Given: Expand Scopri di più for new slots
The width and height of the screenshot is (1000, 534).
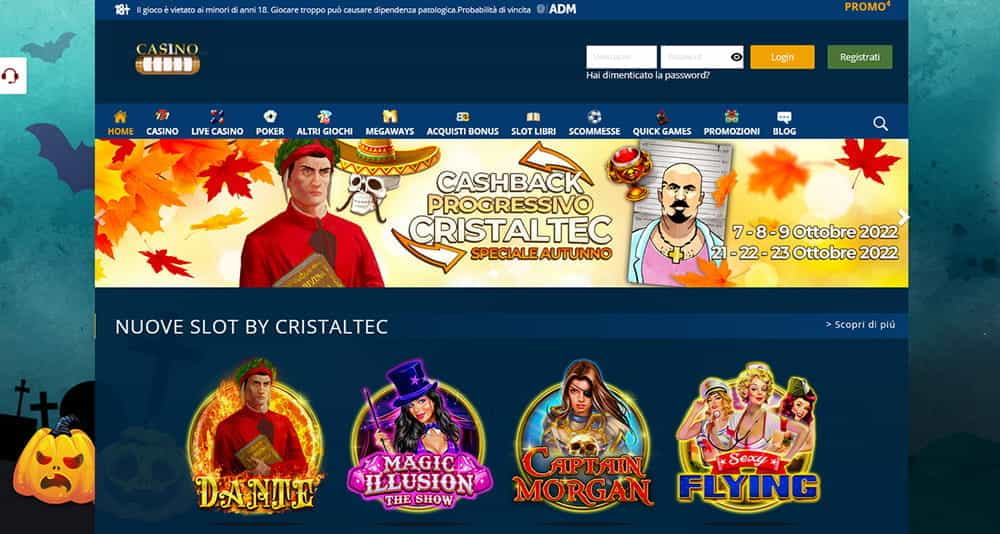Looking at the screenshot, I should pyautogui.click(x=860, y=325).
